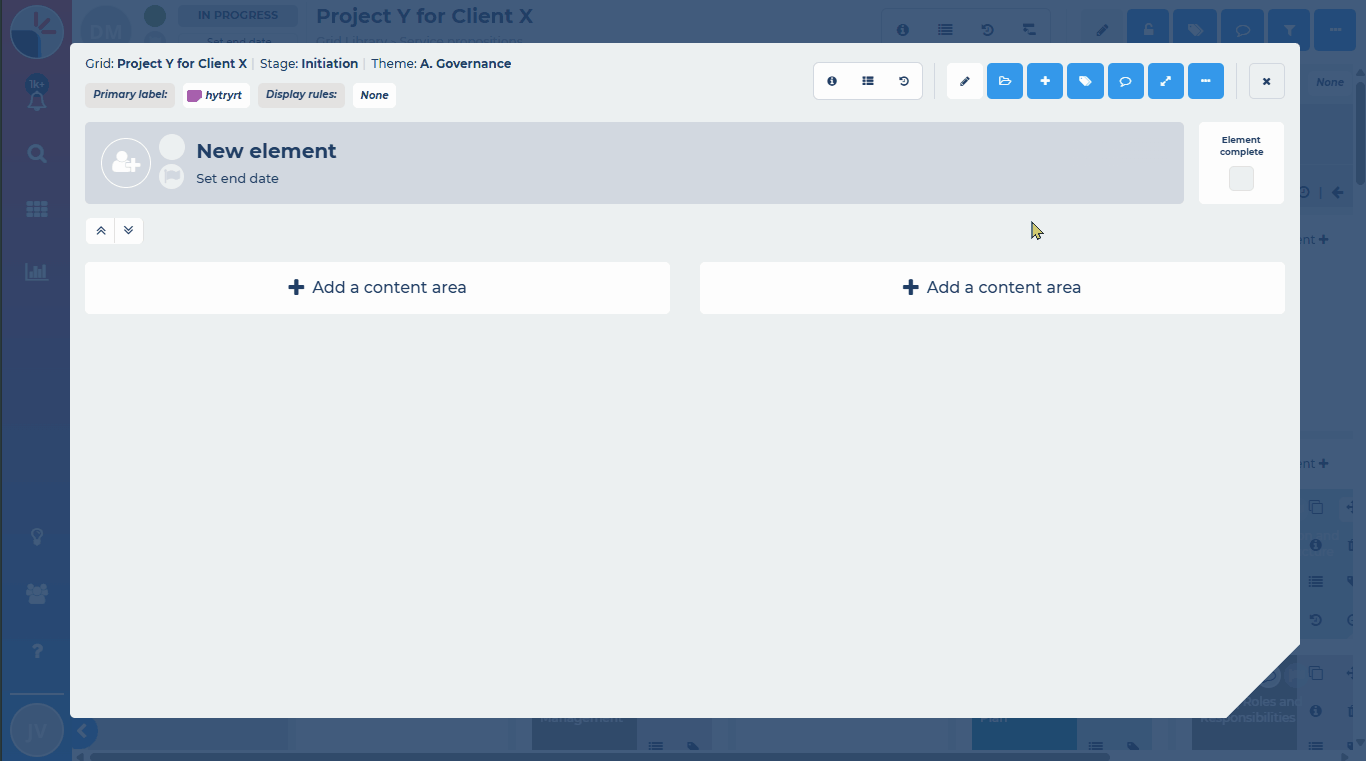Open the ellipsis more options button
The height and width of the screenshot is (761, 1366).
[1206, 81]
